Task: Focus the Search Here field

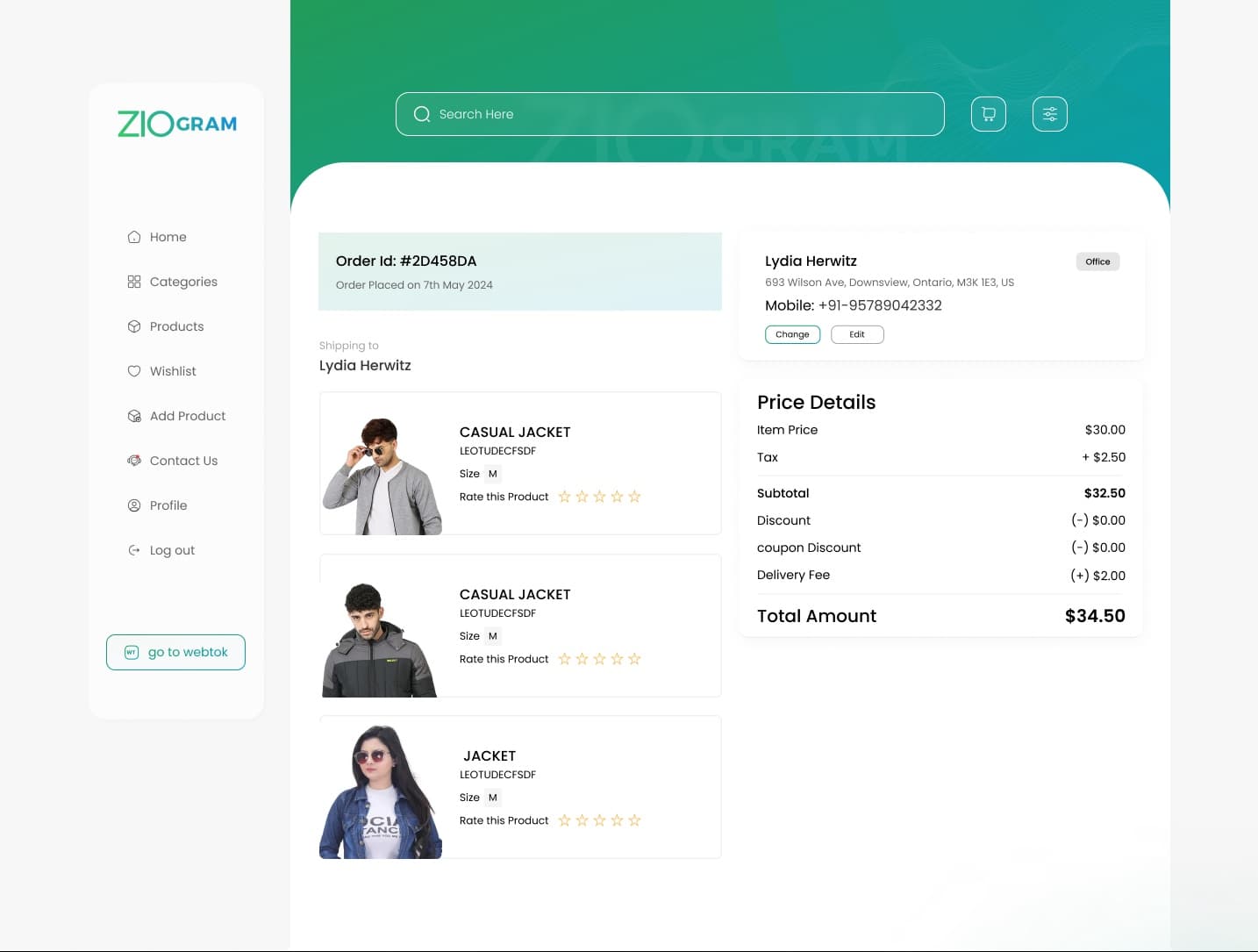Action: [670, 114]
